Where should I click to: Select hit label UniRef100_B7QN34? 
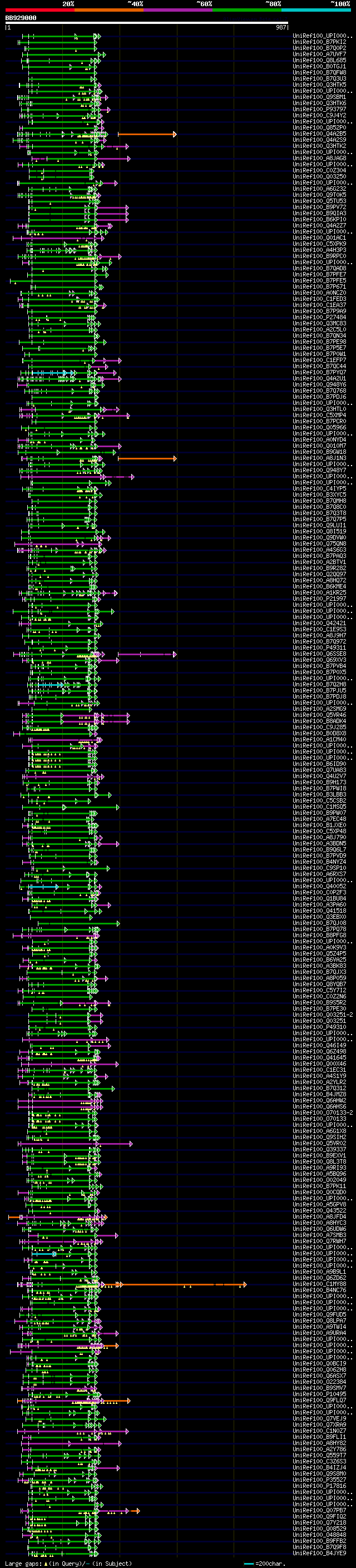pyautogui.click(x=319, y=336)
